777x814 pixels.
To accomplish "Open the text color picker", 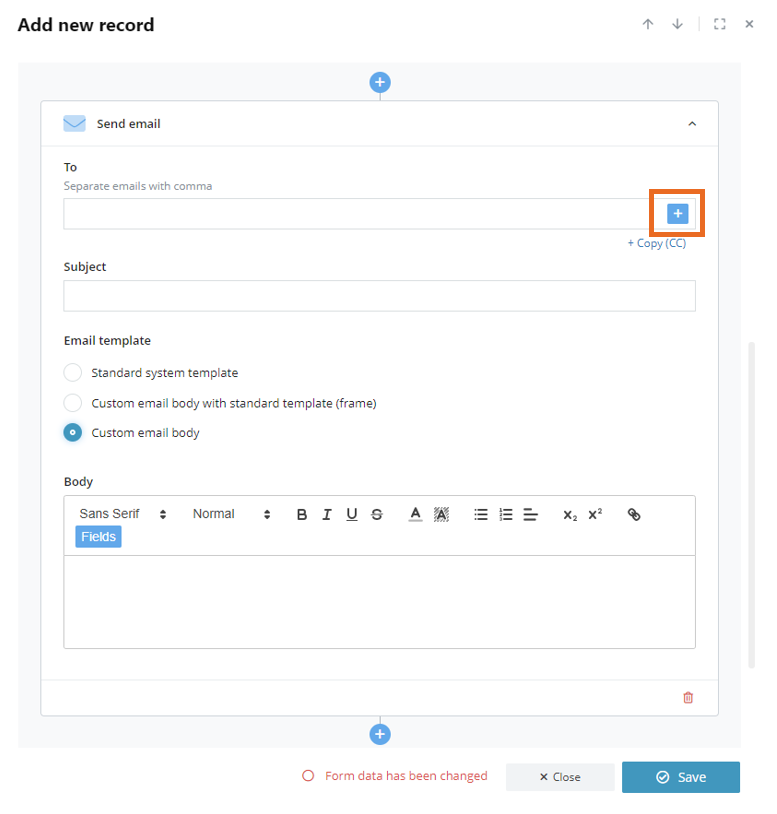I will coord(415,514).
